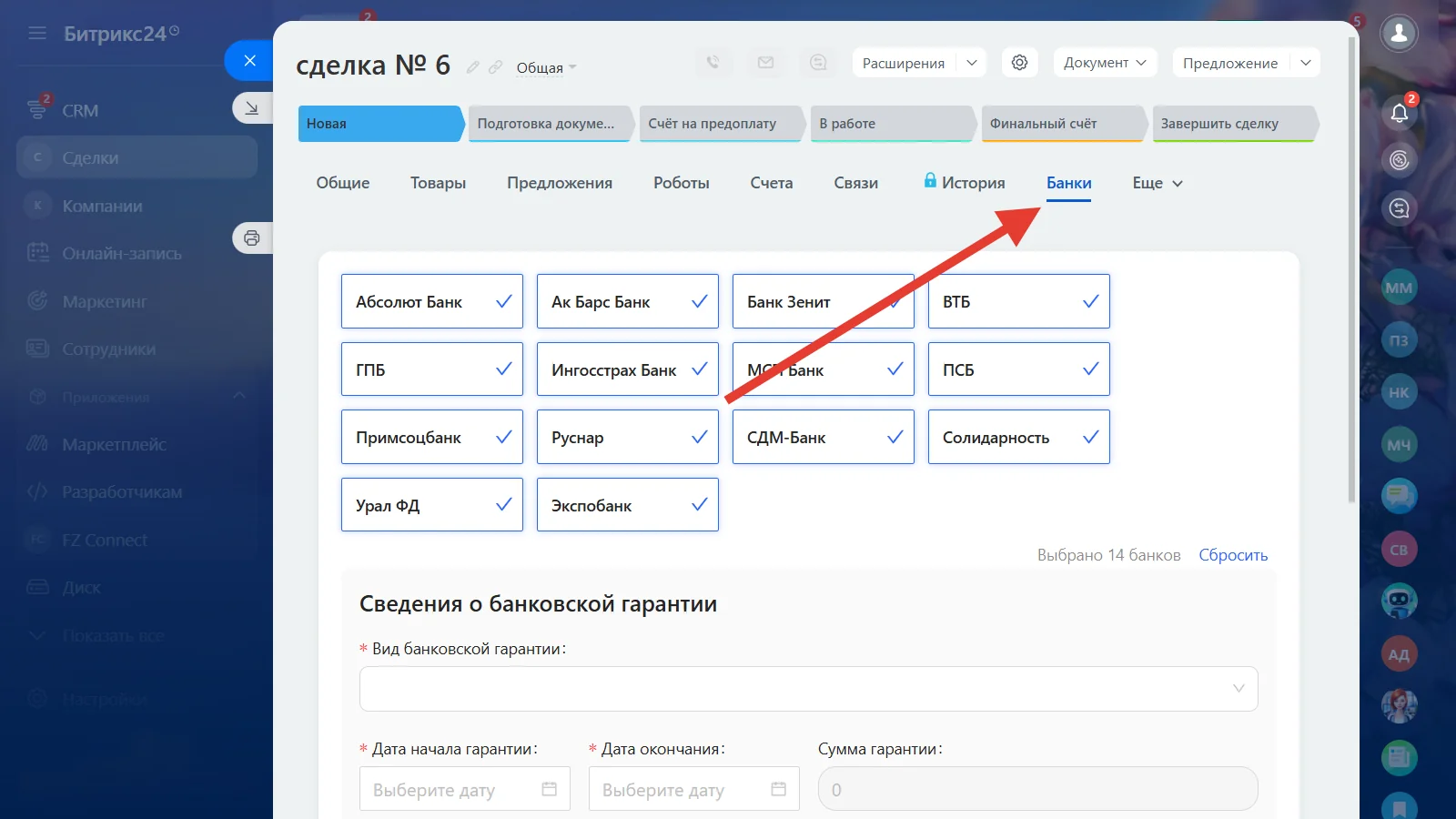Open the gear settings icon beside Расширения
1456x819 pixels.
(x=1019, y=63)
